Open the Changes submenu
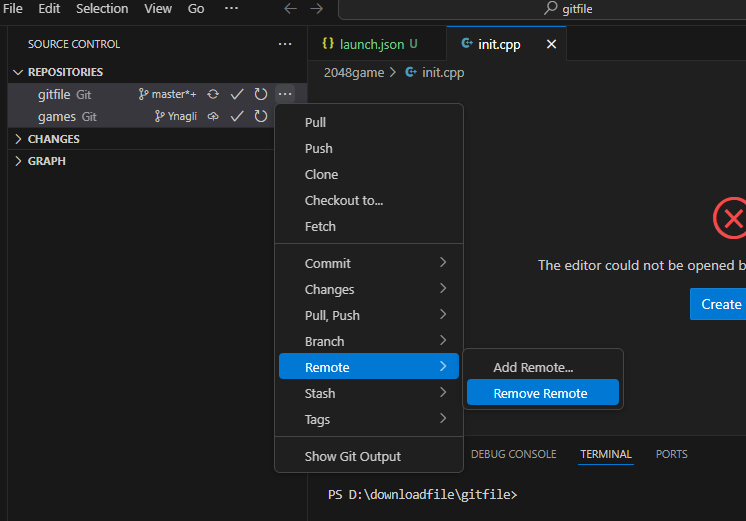746x521 pixels. [369, 289]
